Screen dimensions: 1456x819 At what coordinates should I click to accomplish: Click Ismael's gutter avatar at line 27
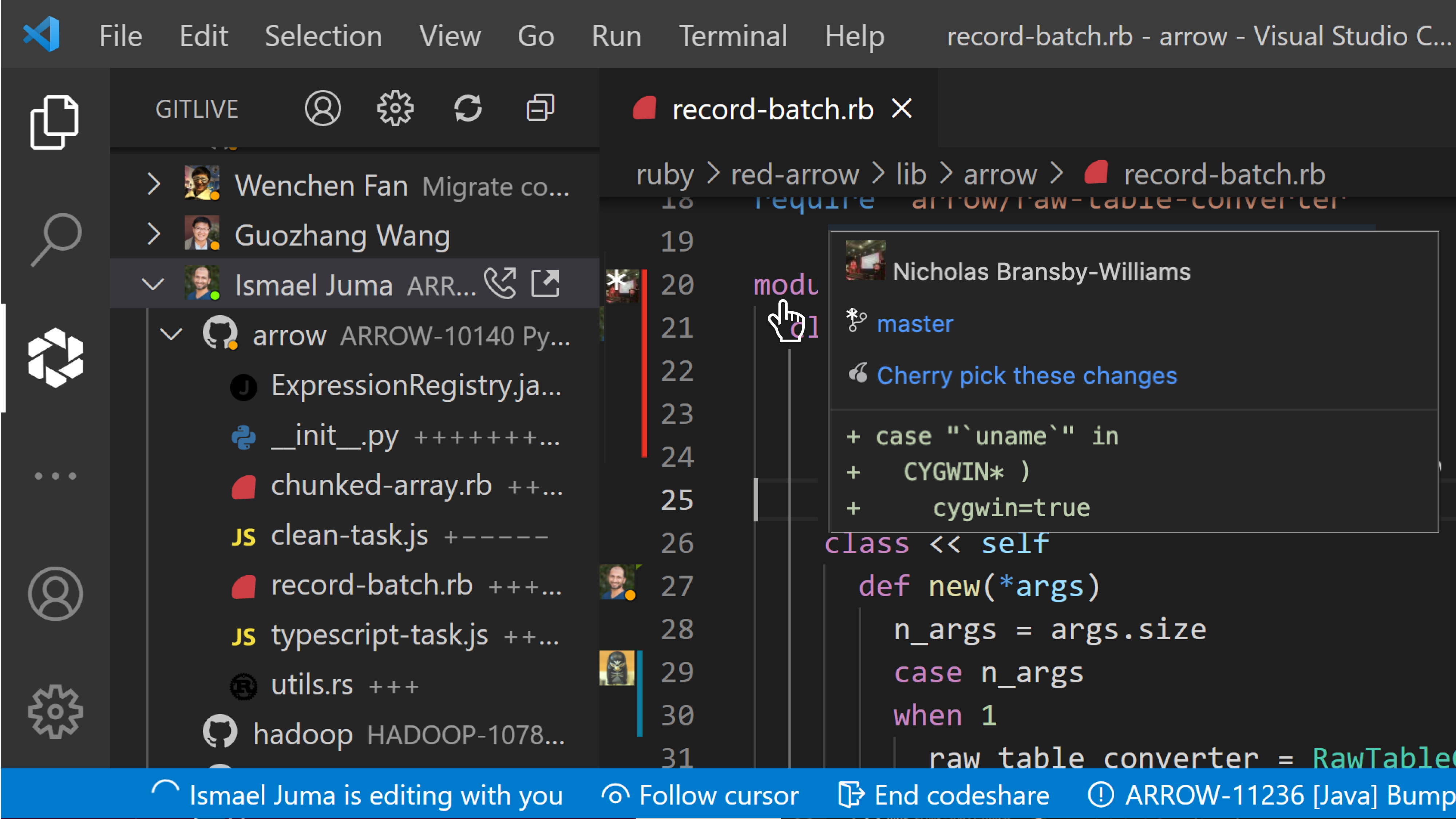point(617,582)
